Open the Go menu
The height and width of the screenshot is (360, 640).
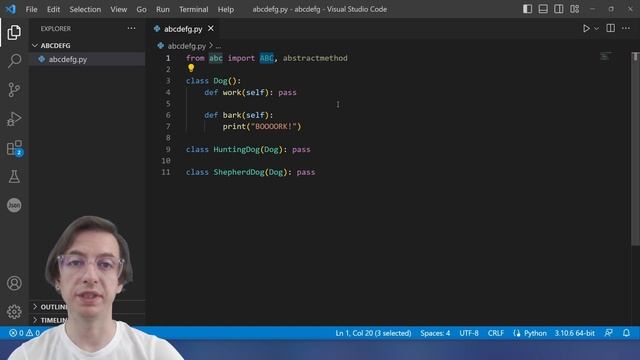tap(141, 9)
